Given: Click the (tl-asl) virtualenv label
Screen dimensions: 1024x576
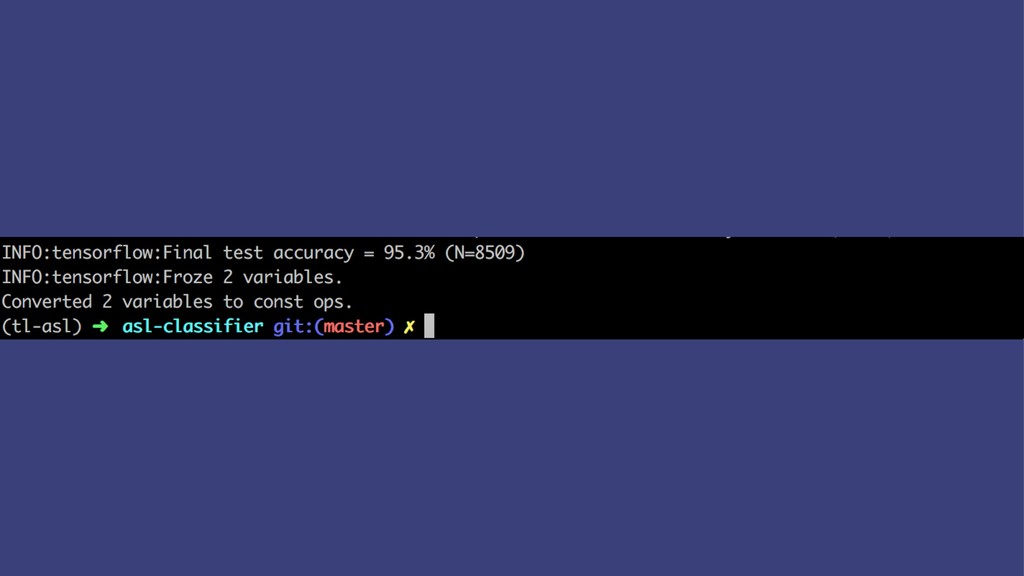Looking at the screenshot, I should (42, 327).
